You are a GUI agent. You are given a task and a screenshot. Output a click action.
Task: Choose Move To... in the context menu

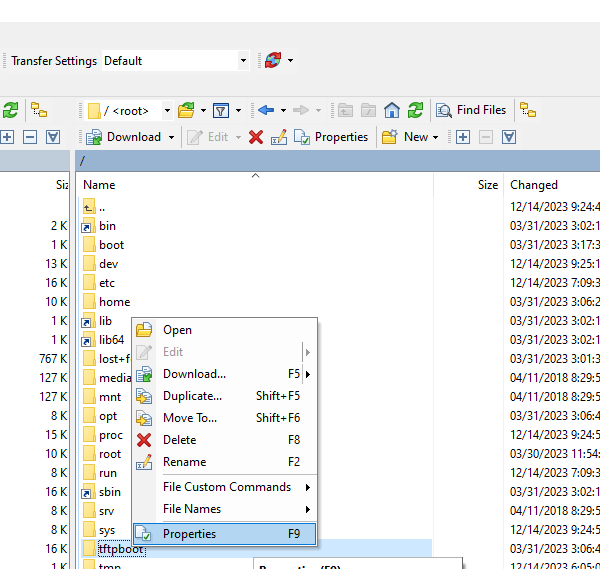coord(189,418)
